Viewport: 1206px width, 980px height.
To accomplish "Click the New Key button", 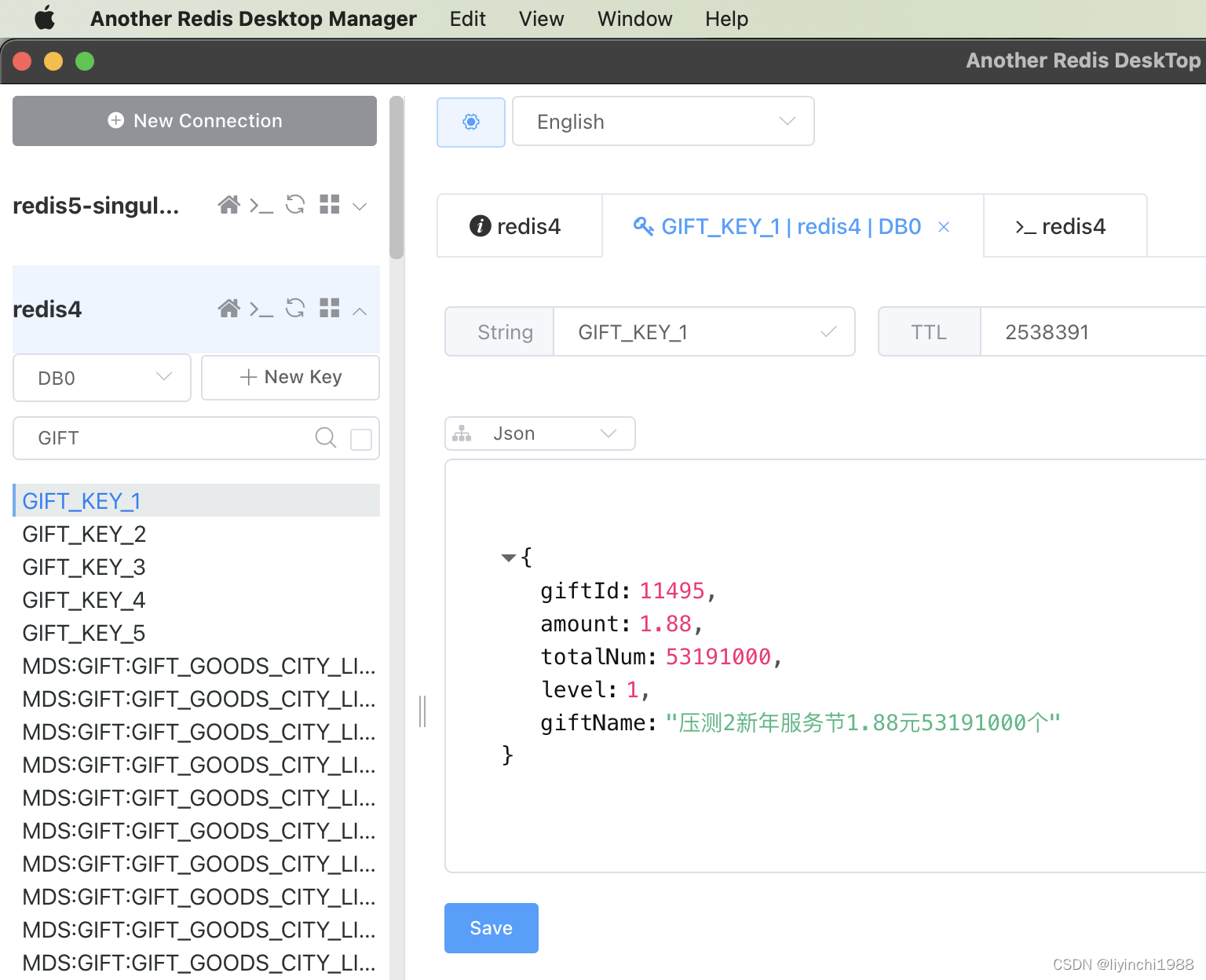I will pos(291,378).
